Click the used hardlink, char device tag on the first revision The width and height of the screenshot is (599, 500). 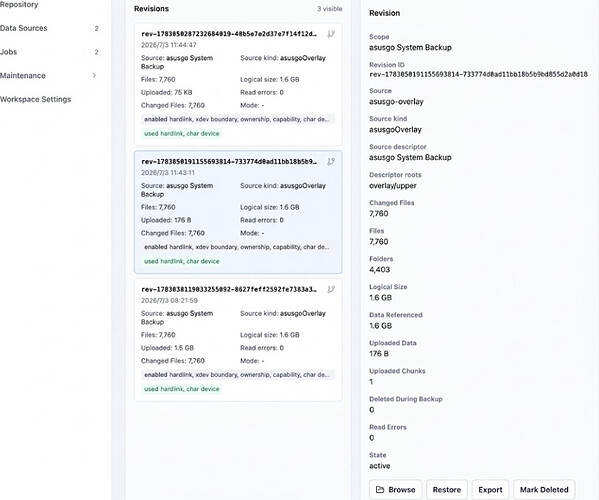pyautogui.click(x=182, y=133)
